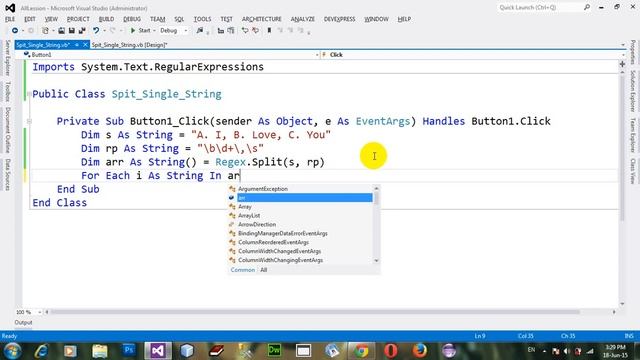Image resolution: width=640 pixels, height=360 pixels.
Task: Collapse the Button1_Click Sub outline
Action: [29, 121]
